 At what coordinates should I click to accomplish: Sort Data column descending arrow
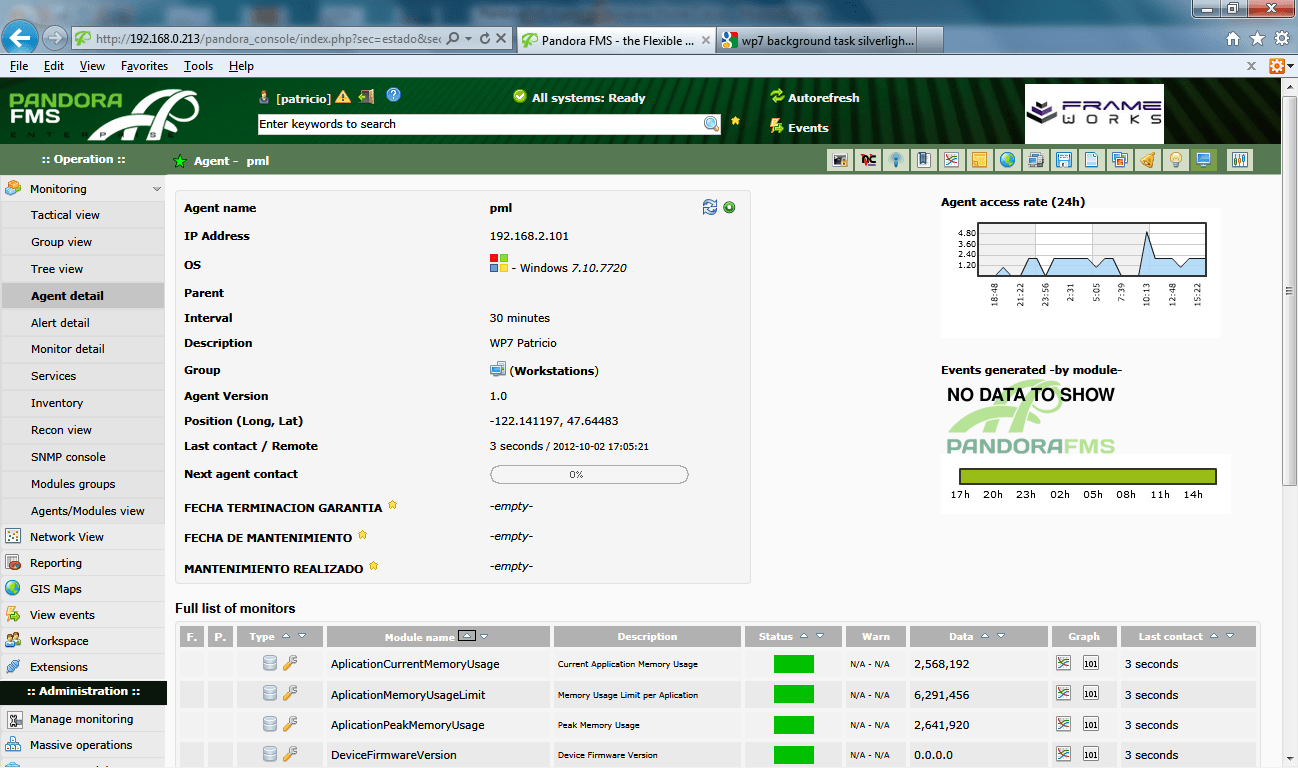pyautogui.click(x=1001, y=636)
